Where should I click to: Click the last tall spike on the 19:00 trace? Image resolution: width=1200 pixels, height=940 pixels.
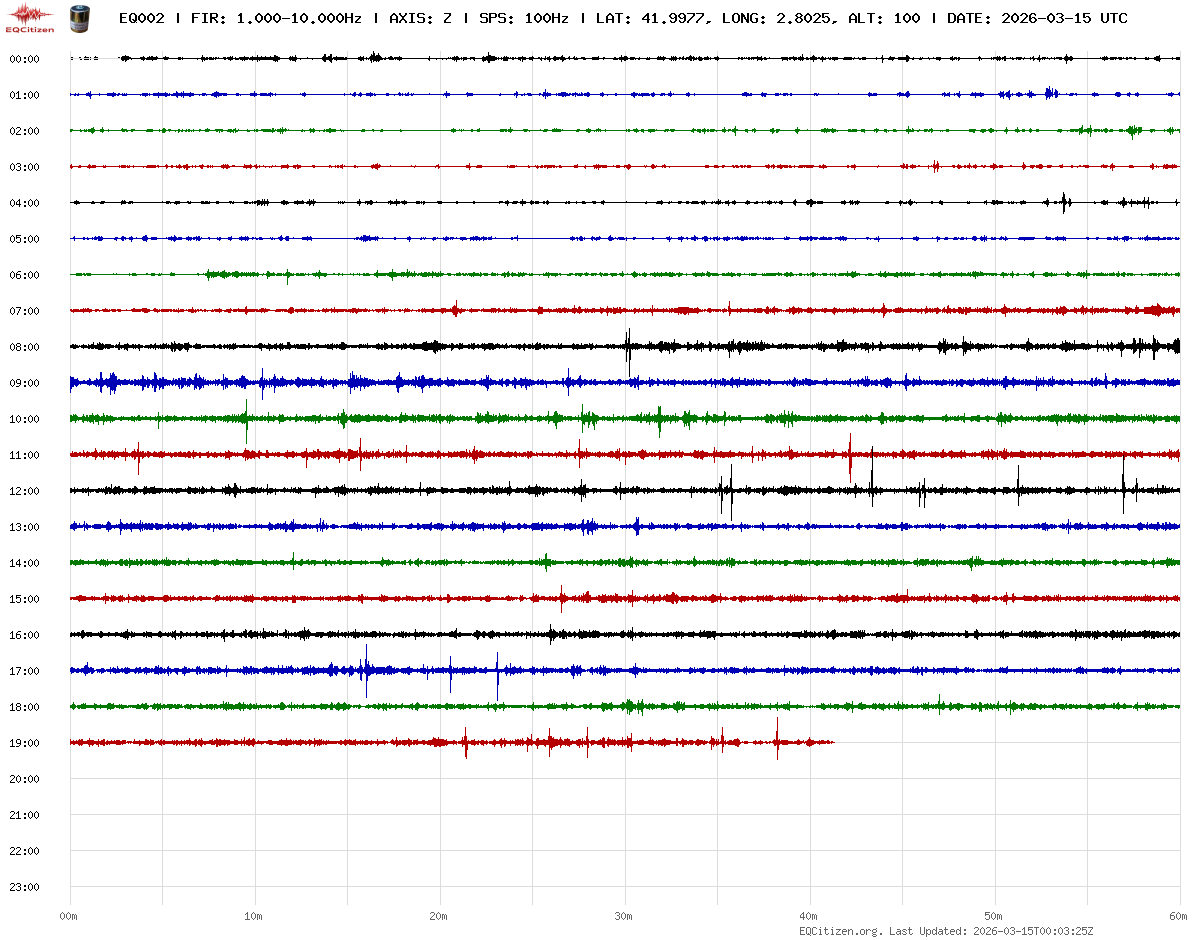[777, 740]
